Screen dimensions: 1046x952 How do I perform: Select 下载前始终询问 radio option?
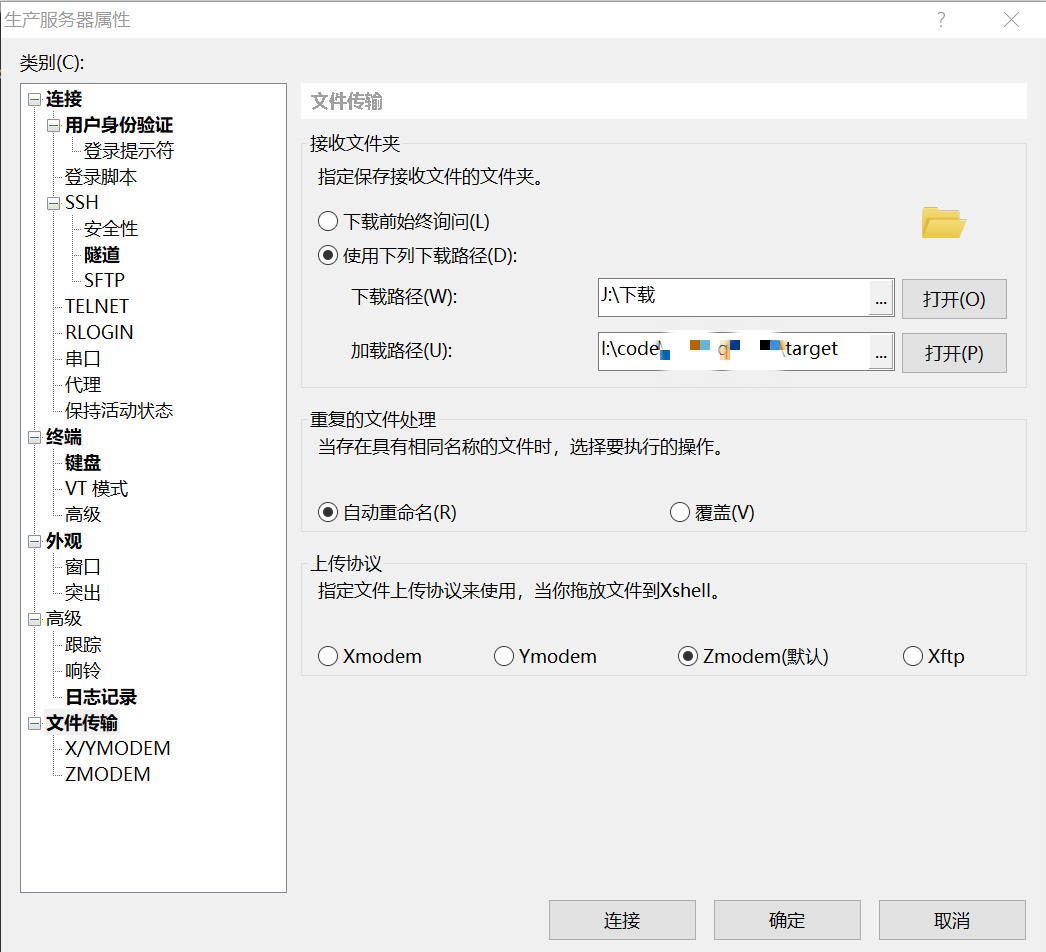pos(328,222)
